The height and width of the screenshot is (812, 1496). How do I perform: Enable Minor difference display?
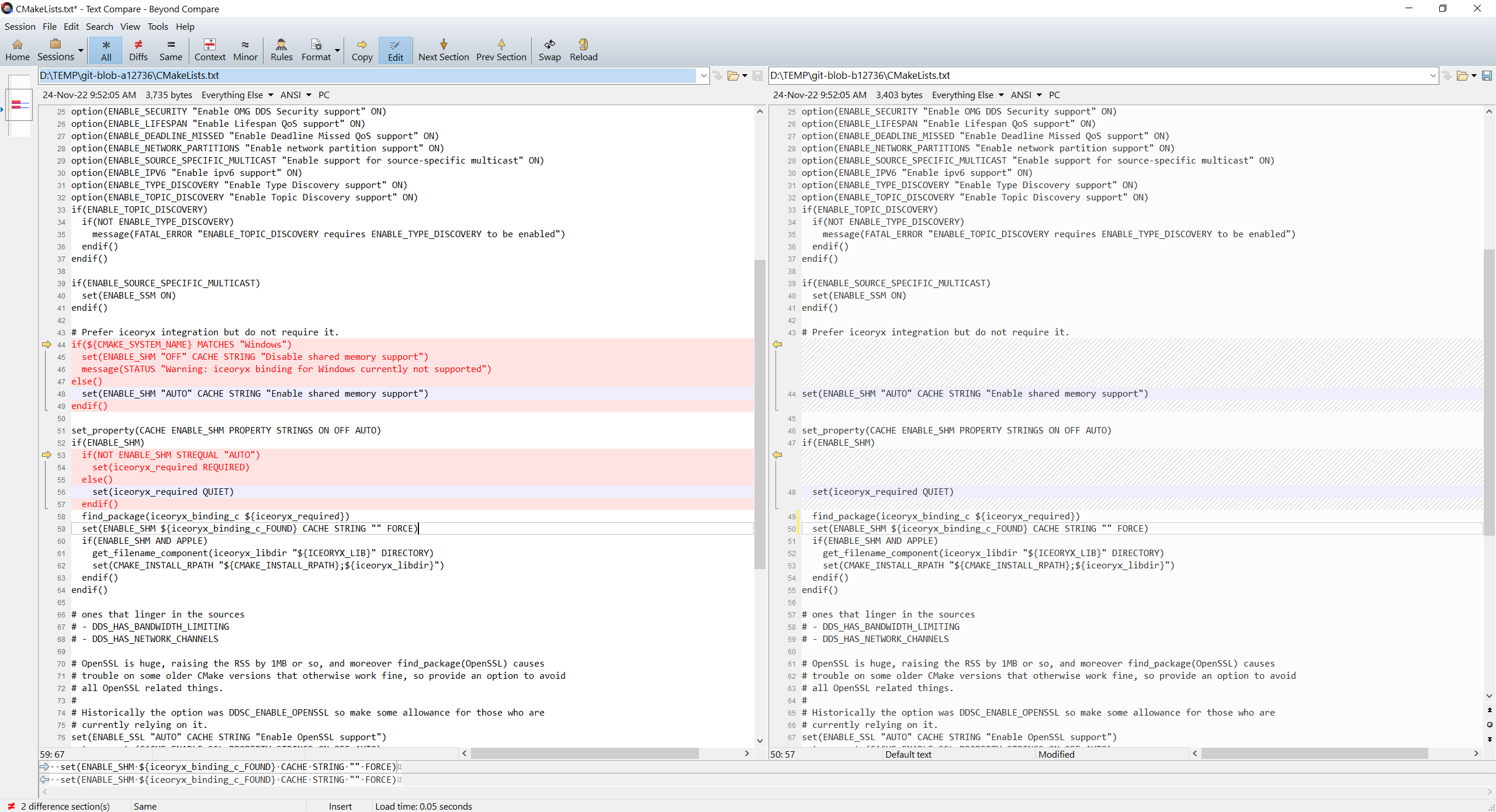click(x=245, y=50)
